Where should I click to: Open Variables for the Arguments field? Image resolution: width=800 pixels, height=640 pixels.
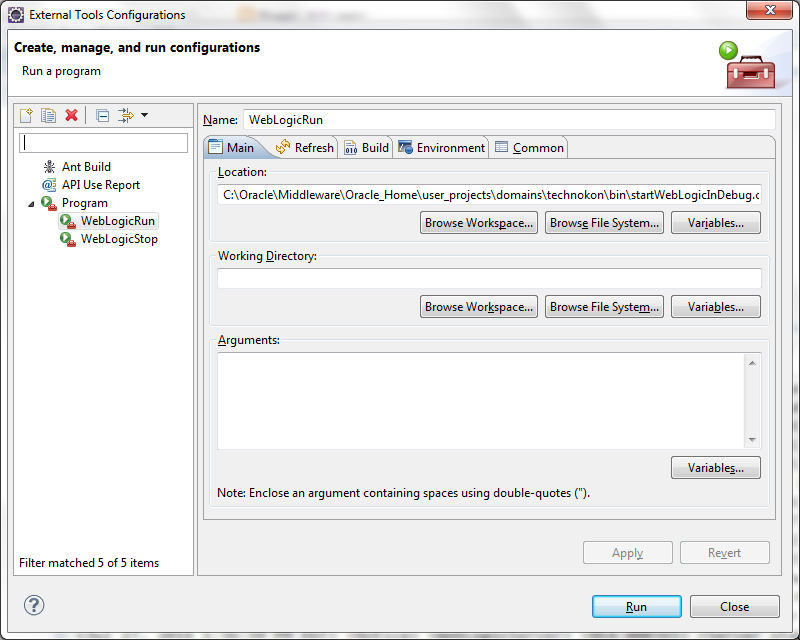(715, 467)
